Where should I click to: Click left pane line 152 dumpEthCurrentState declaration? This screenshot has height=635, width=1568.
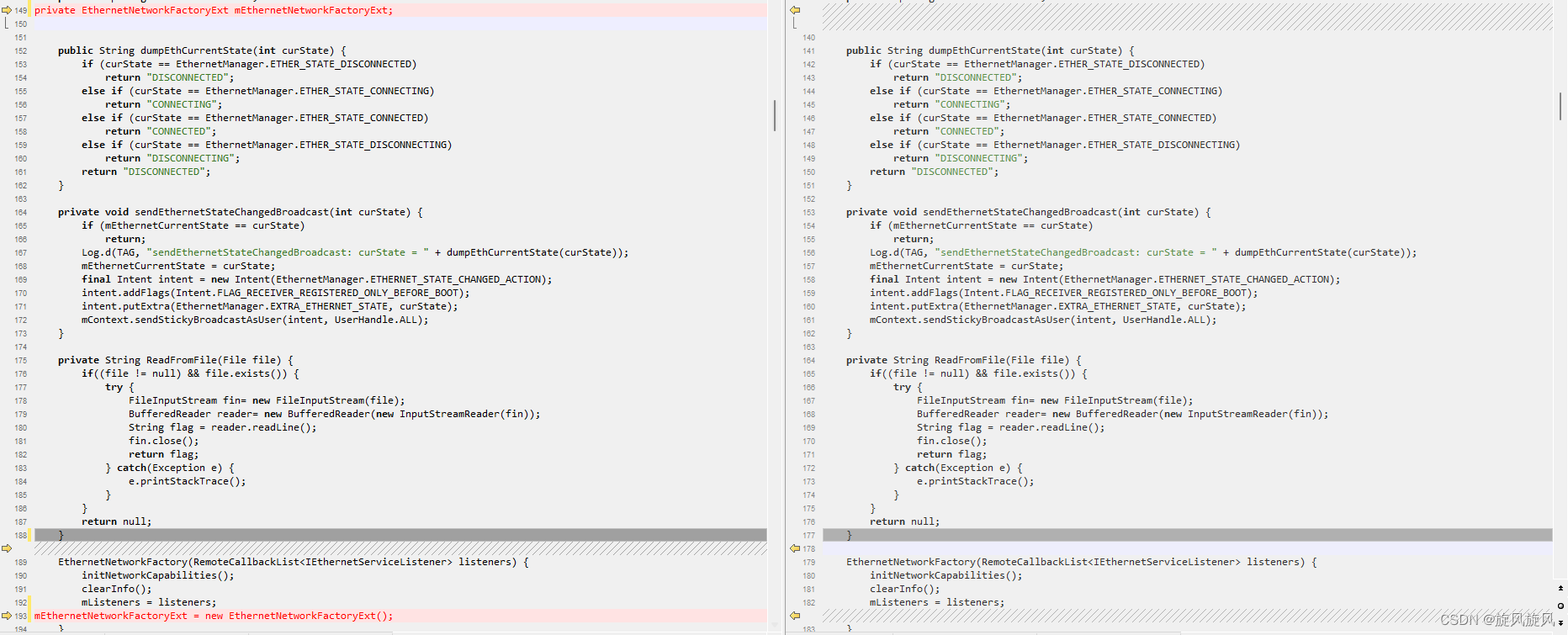pyautogui.click(x=202, y=50)
